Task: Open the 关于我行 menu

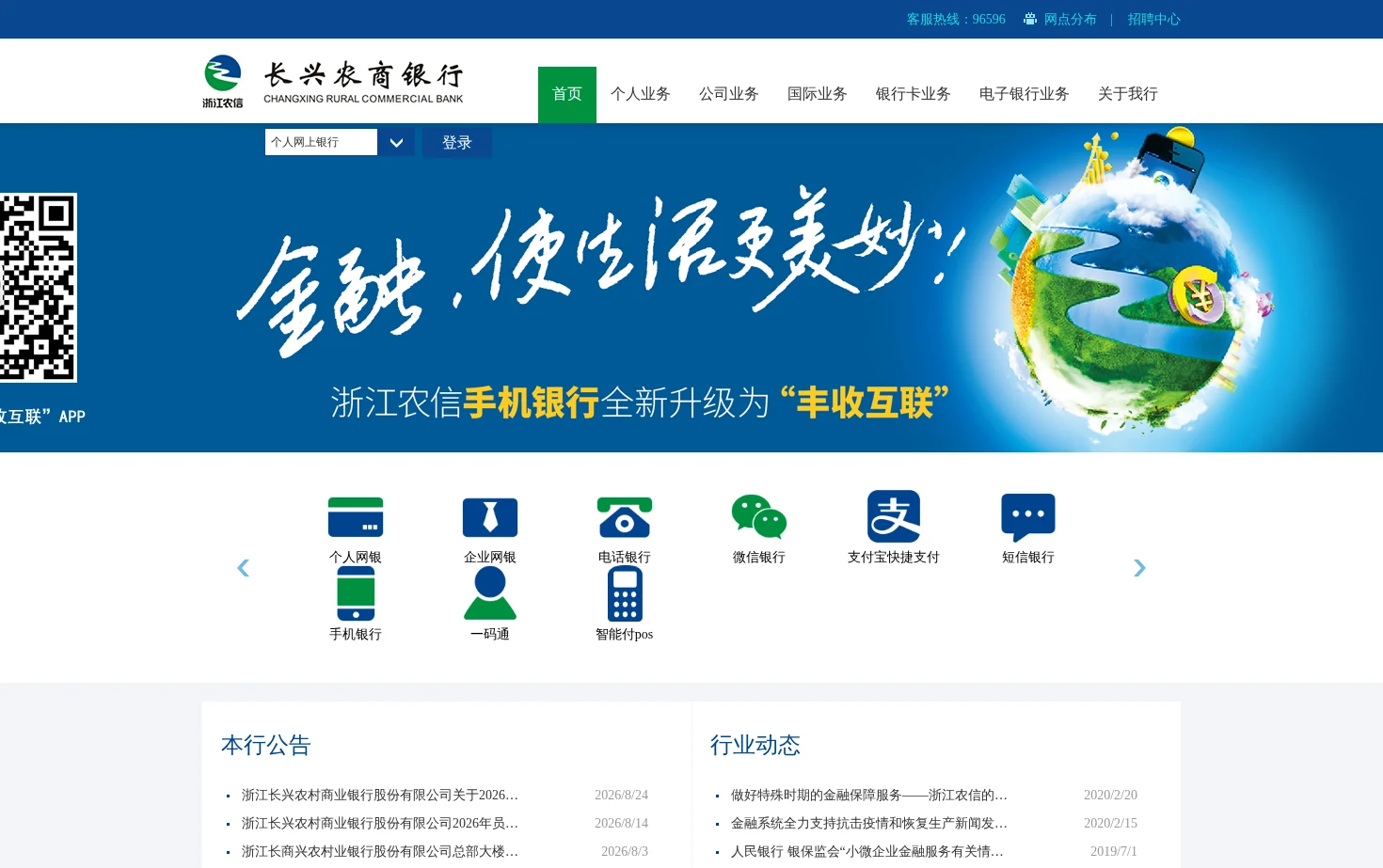Action: (1128, 94)
